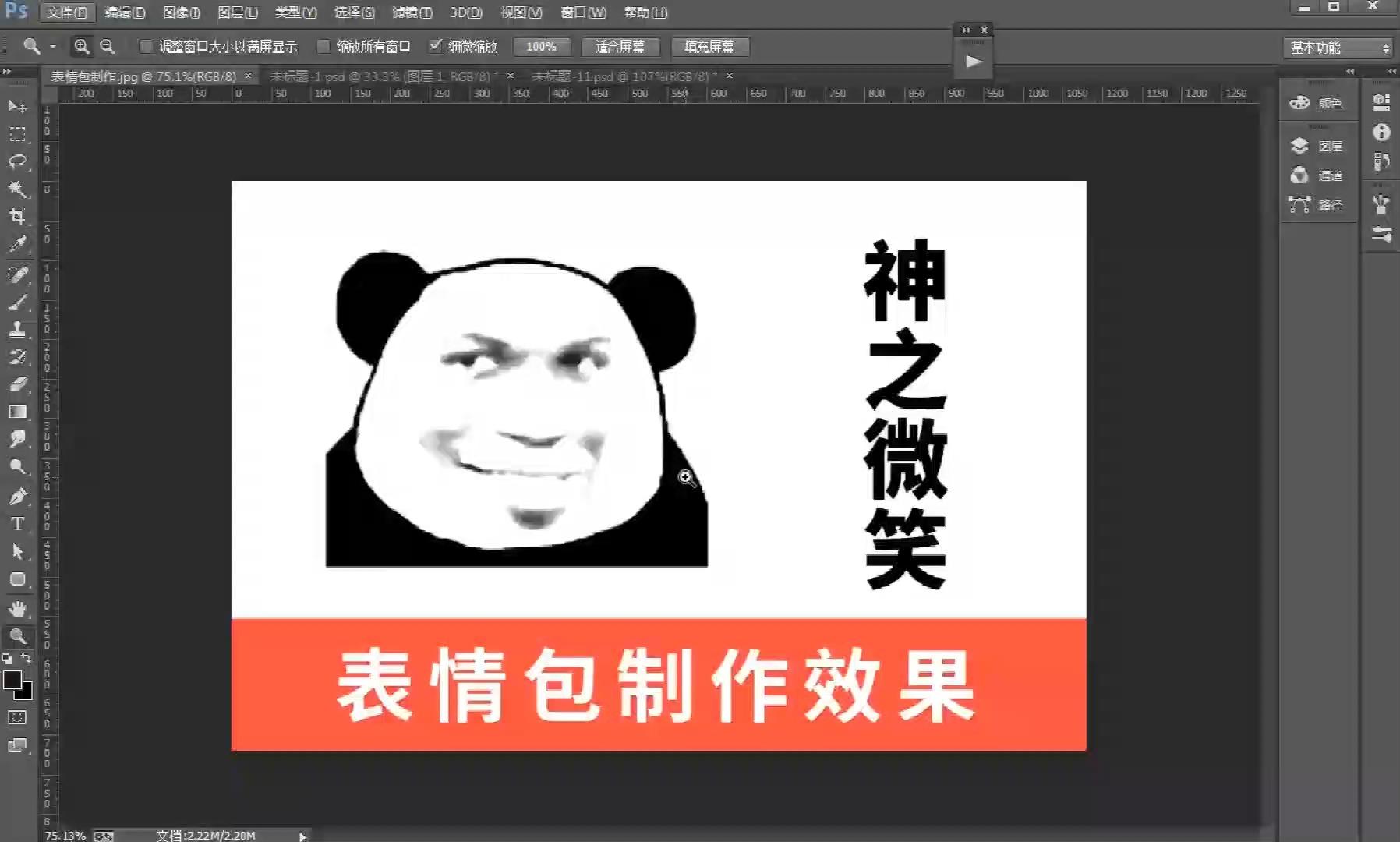The height and width of the screenshot is (842, 1400).
Task: Open the Brush Presets panel icon
Action: click(1381, 234)
